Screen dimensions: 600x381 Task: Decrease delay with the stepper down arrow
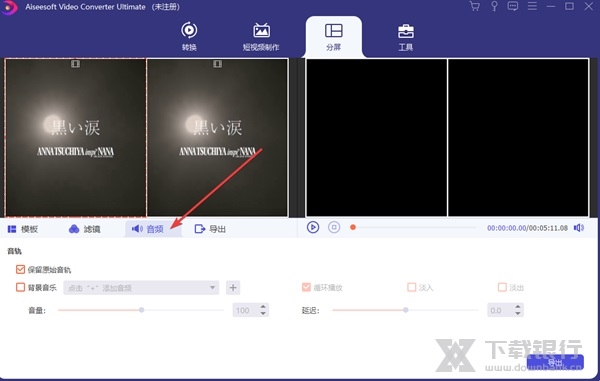click(x=518, y=314)
